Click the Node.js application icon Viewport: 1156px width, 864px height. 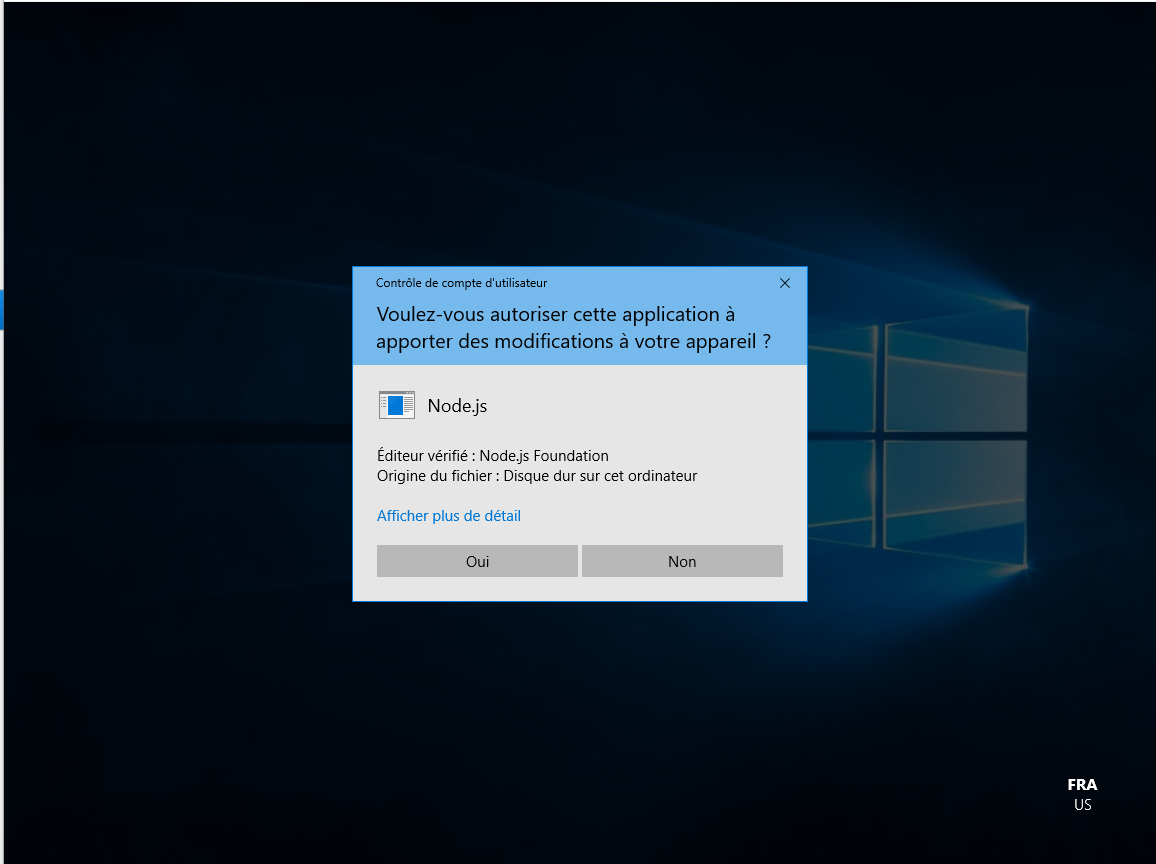point(397,405)
